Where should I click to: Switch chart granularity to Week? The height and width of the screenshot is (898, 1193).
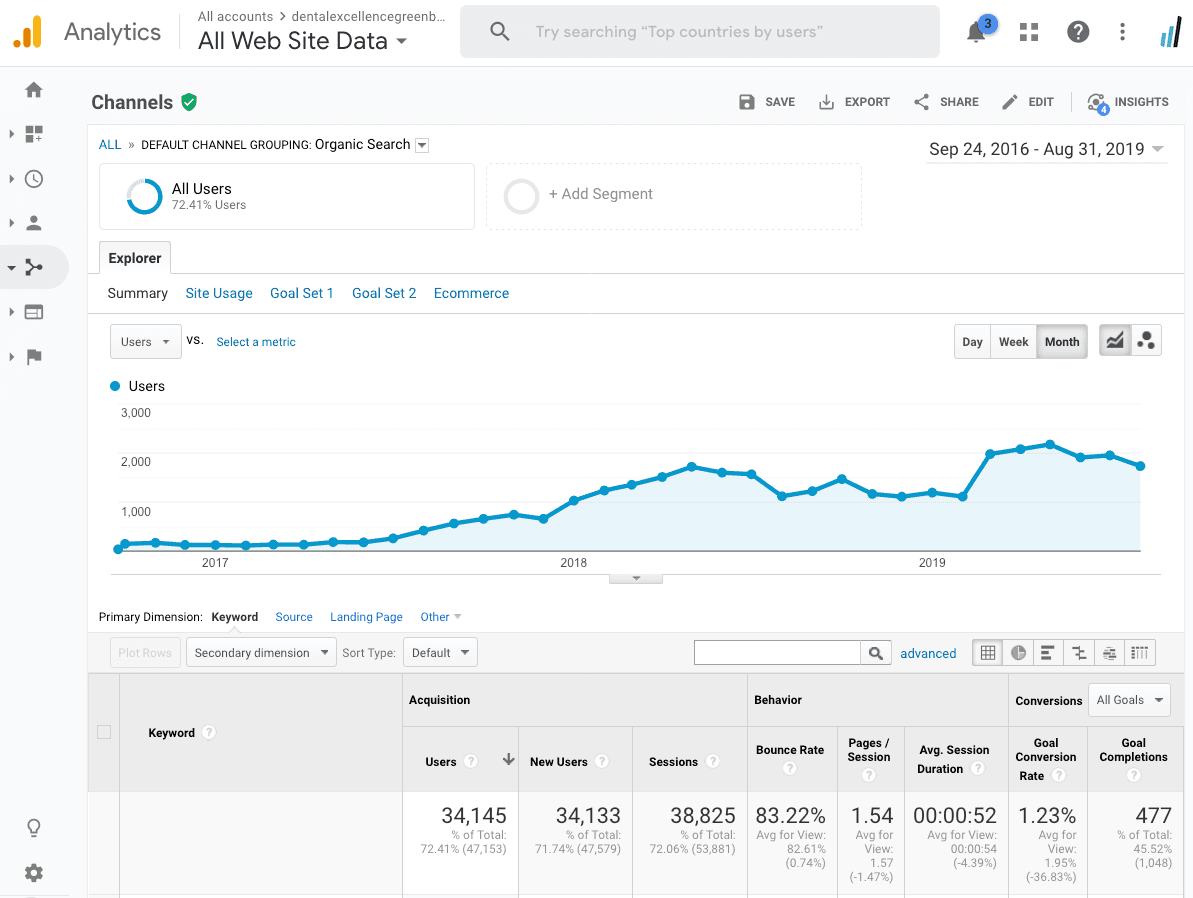click(1013, 341)
